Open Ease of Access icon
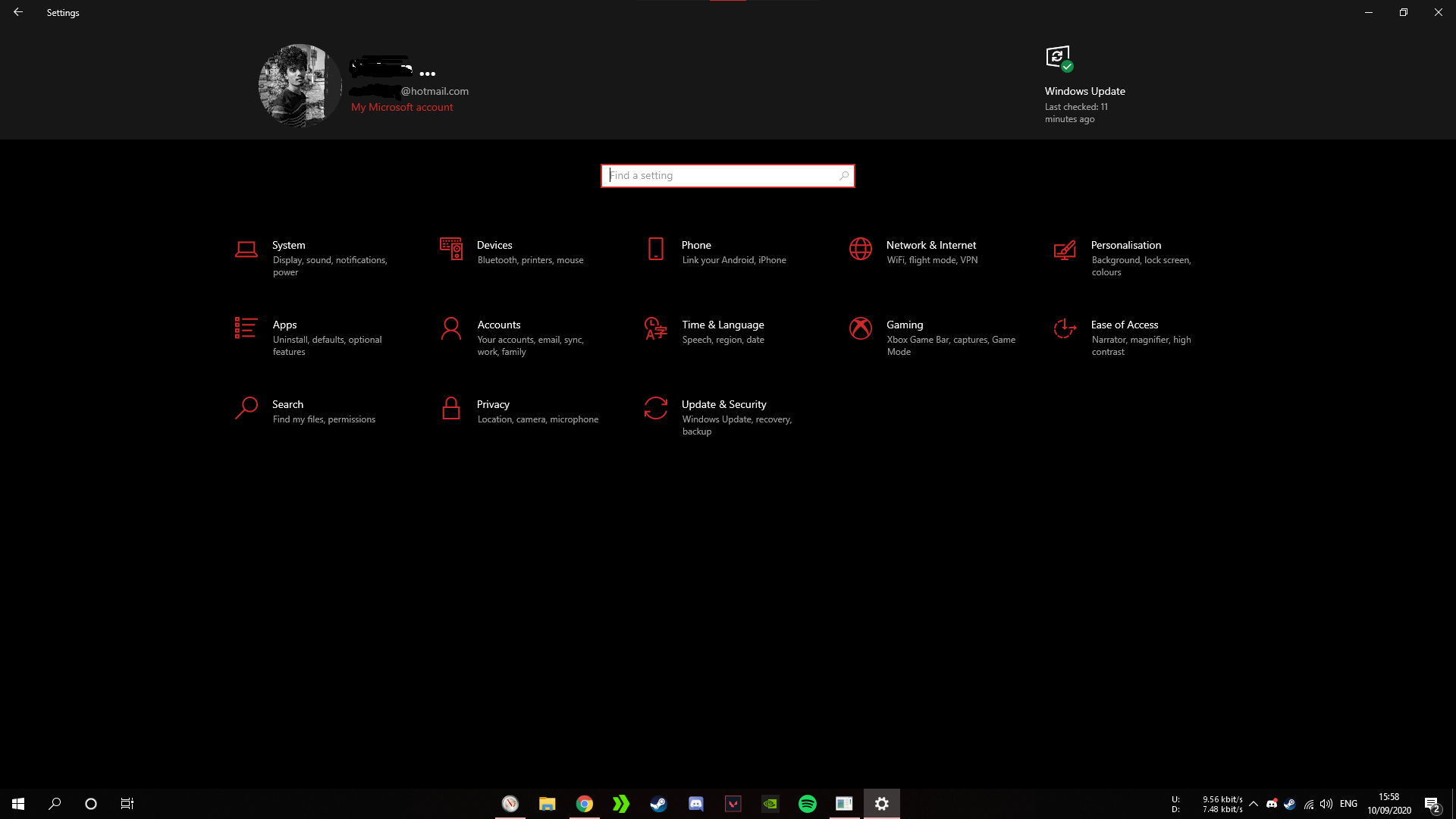 (1065, 328)
